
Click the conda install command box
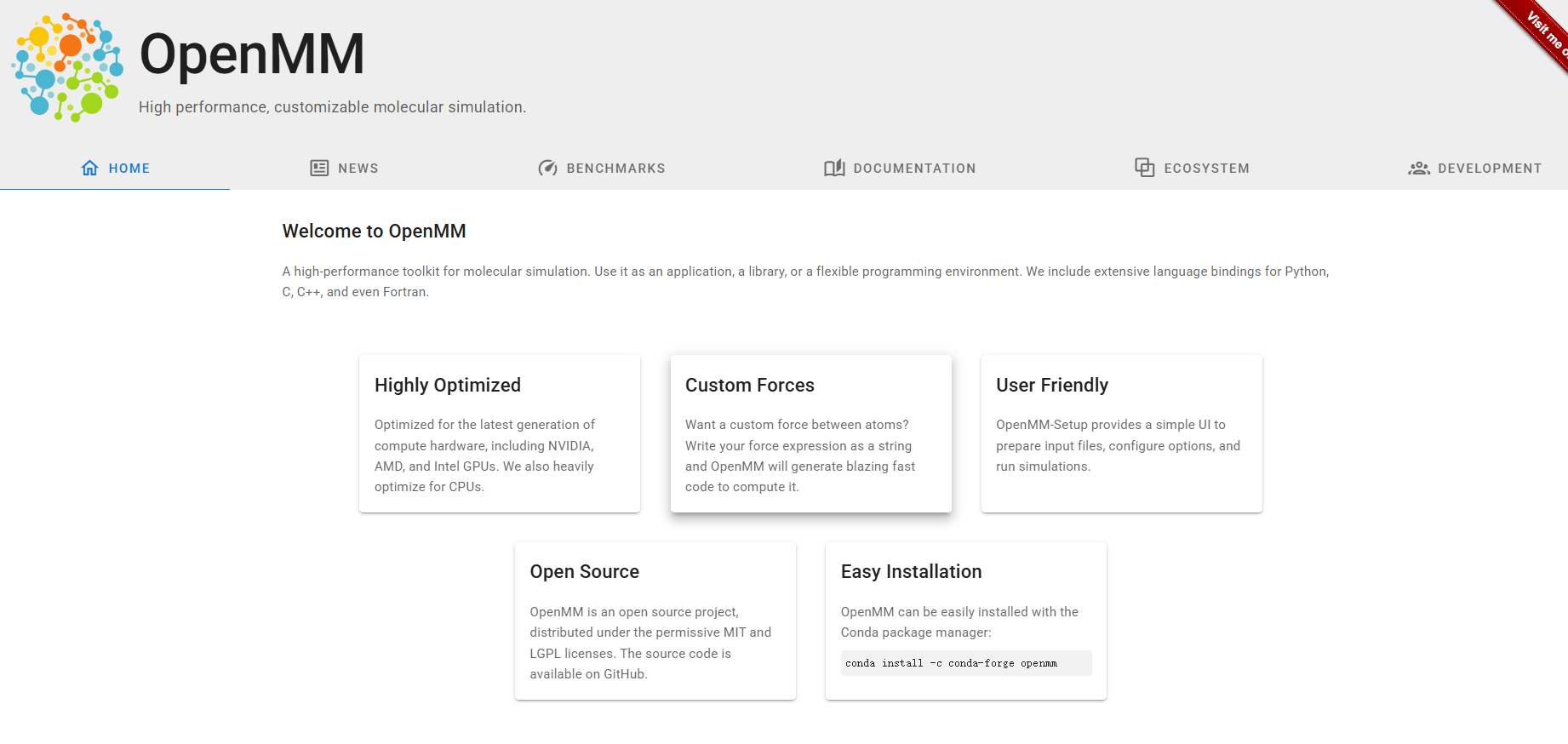[966, 663]
